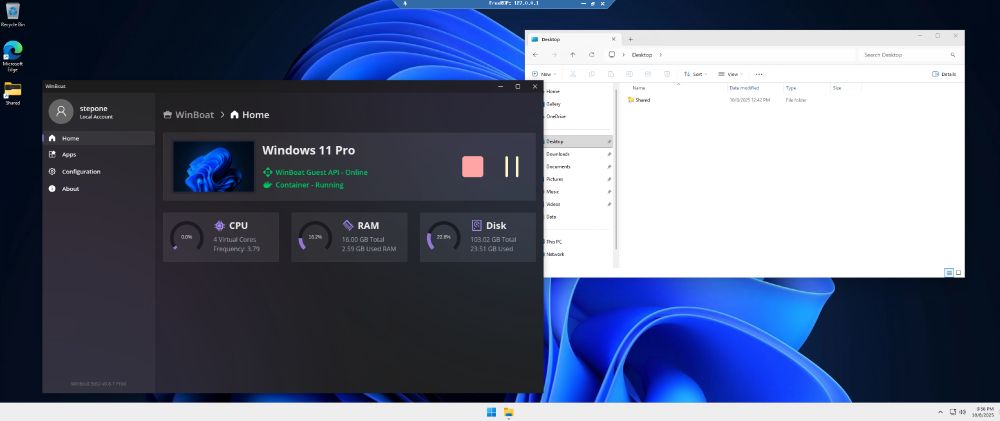
Task: Stop the Windows 11 Pro container
Action: 473,166
